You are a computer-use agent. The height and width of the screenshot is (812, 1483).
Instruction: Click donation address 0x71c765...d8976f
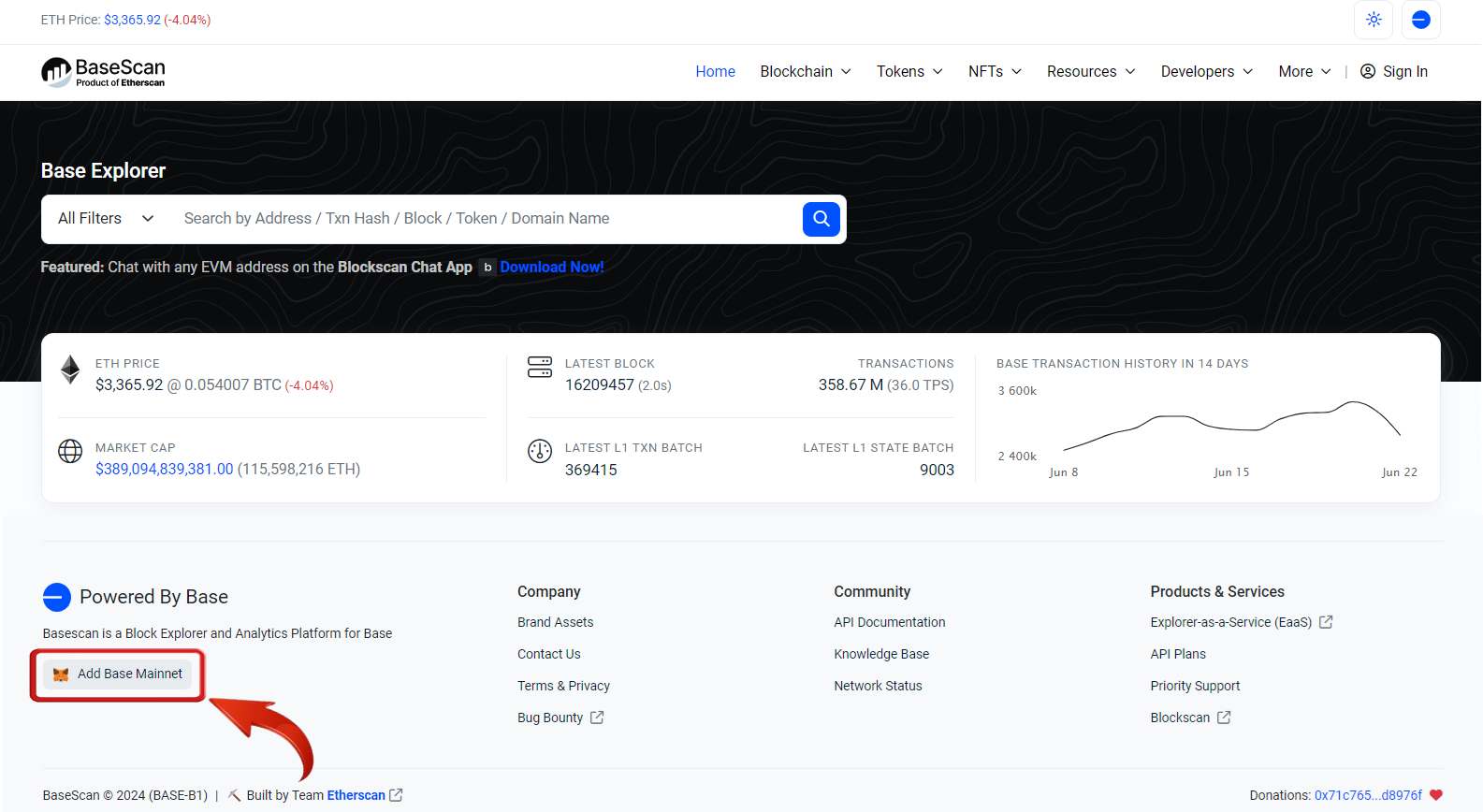click(x=1368, y=795)
